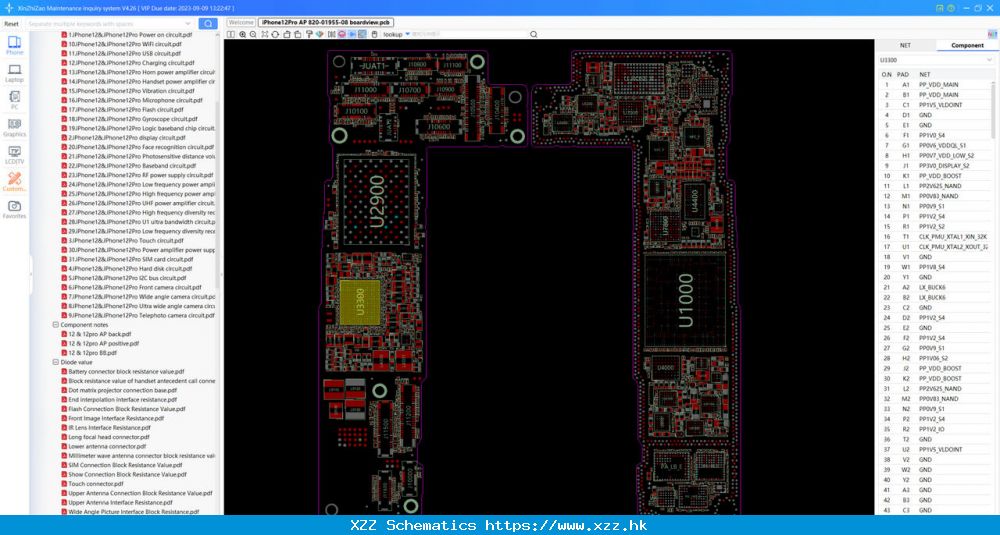Image resolution: width=1000 pixels, height=535 pixels.
Task: Open the Favorites category in sidebar
Action: point(14,210)
